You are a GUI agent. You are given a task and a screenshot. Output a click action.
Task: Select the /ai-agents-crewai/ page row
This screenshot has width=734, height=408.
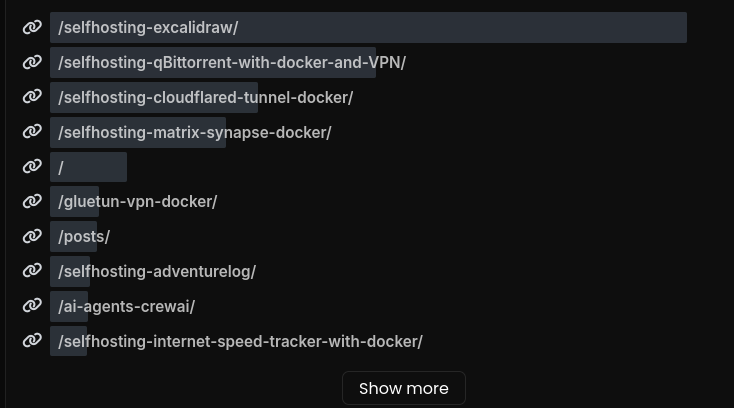click(126, 306)
